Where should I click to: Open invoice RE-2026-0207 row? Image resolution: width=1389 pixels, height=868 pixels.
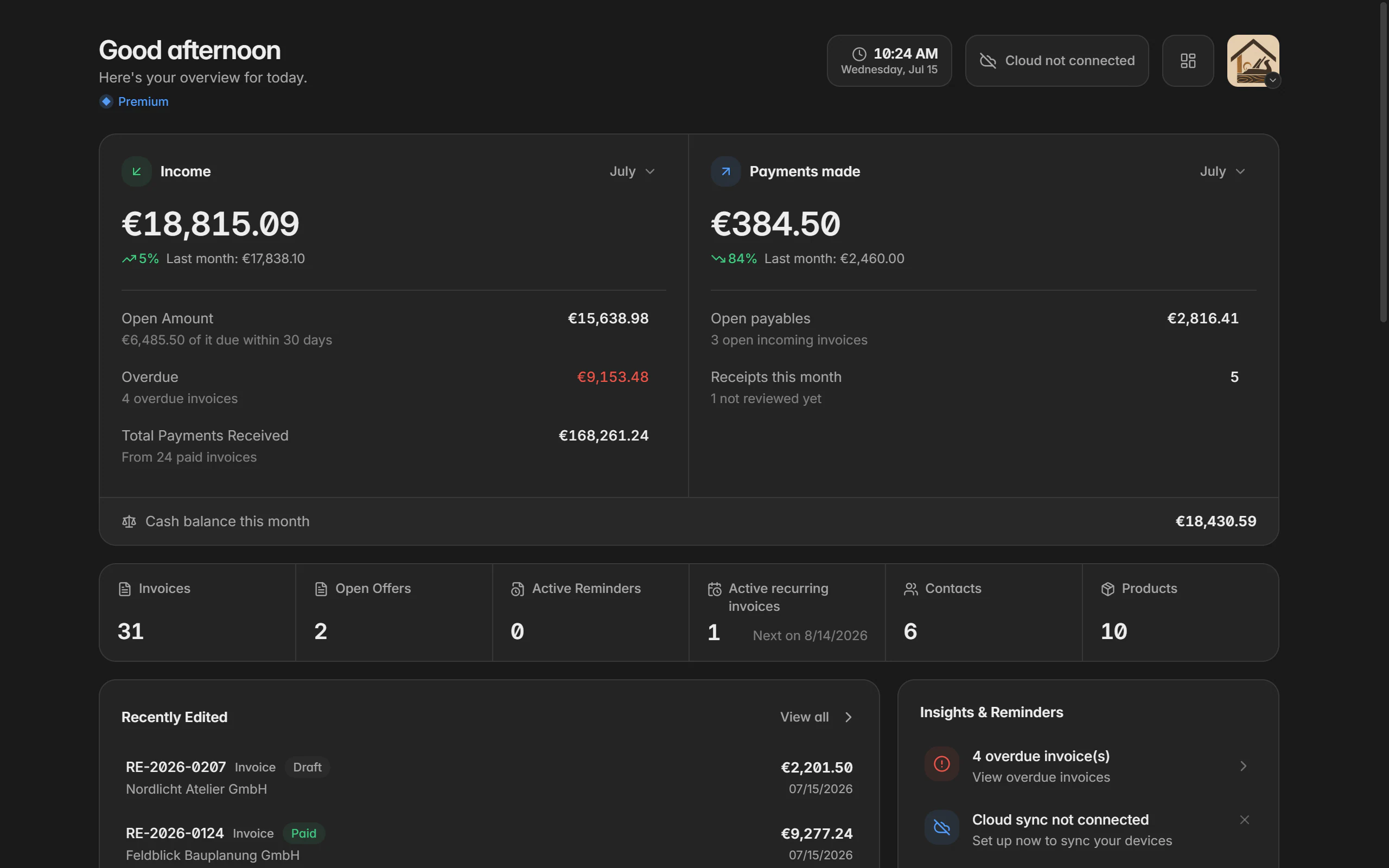pyautogui.click(x=489, y=778)
